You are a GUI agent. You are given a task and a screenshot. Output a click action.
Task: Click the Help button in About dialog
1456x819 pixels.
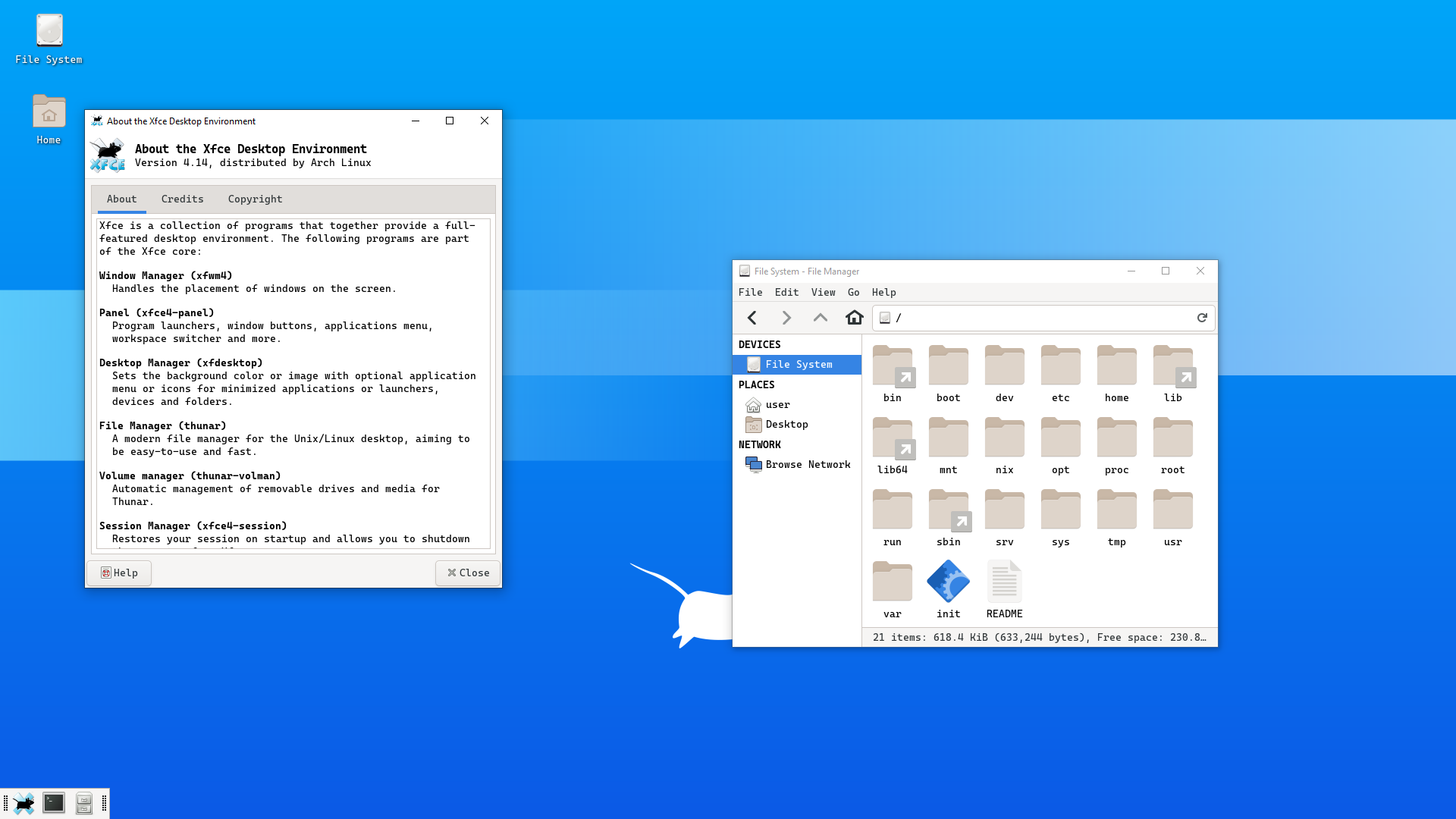pyautogui.click(x=119, y=573)
